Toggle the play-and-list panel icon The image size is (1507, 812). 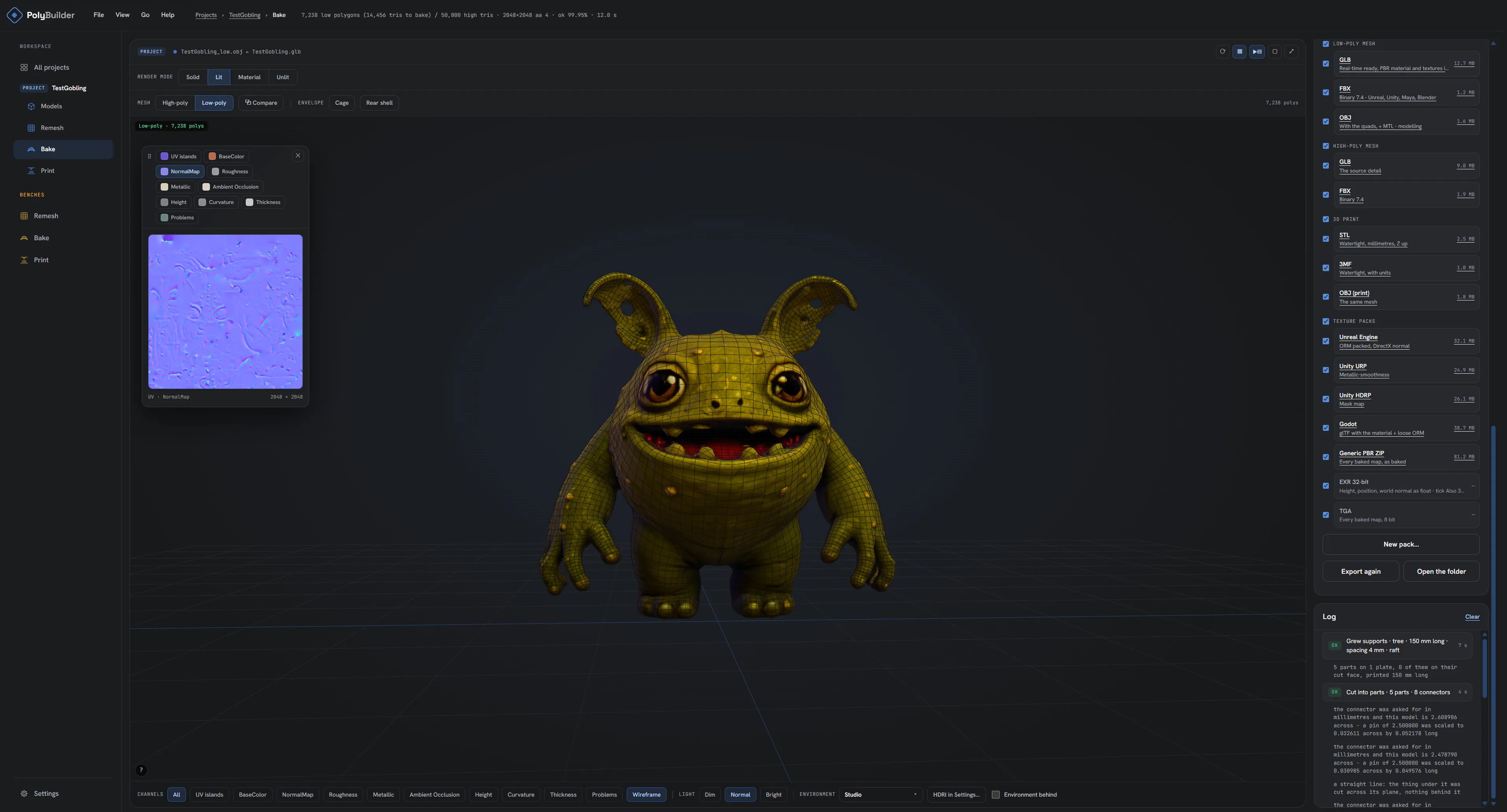tap(1256, 52)
